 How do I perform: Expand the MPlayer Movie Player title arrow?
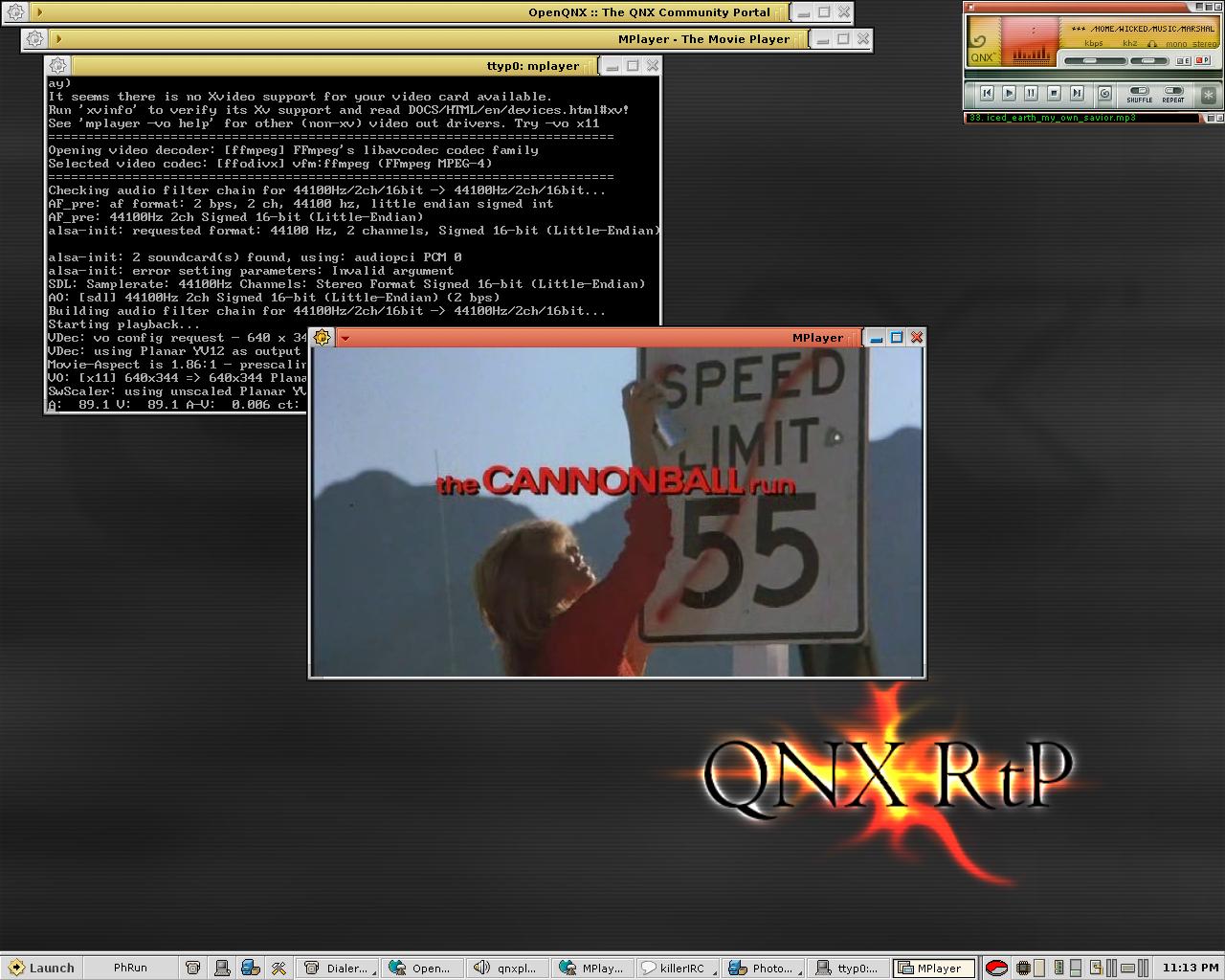click(58, 39)
